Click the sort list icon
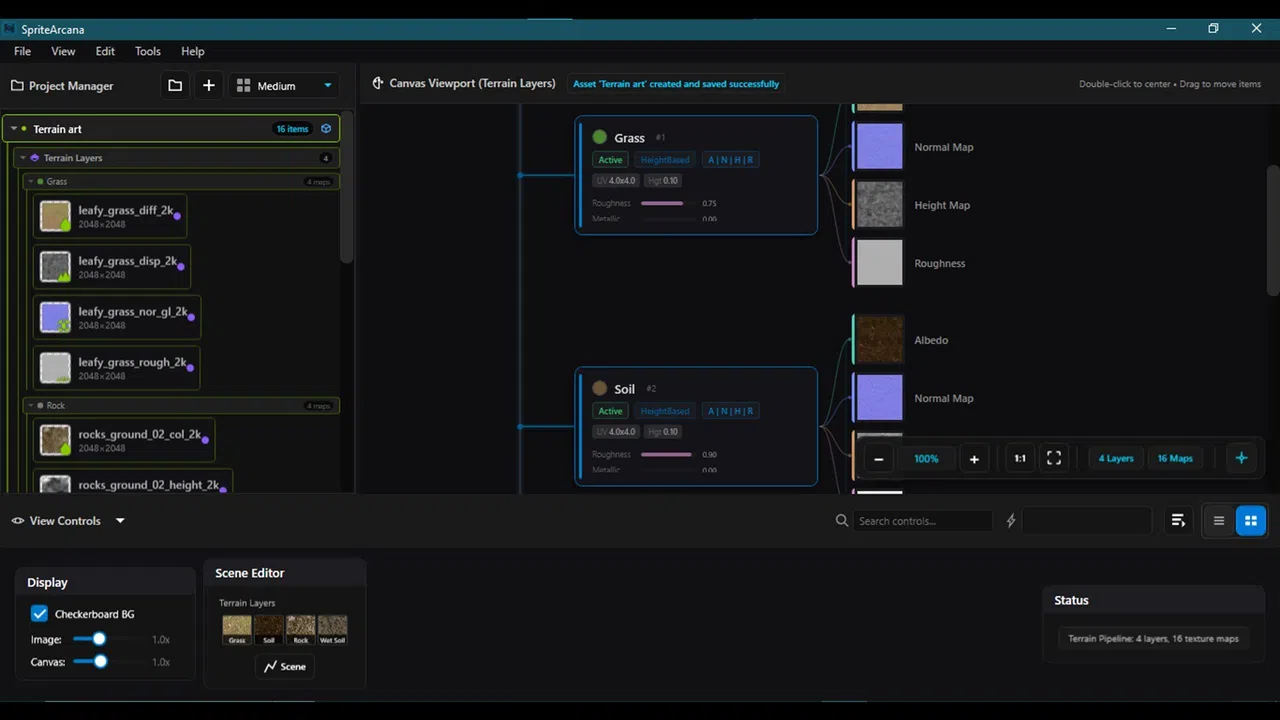The image size is (1280, 720). 1178,520
